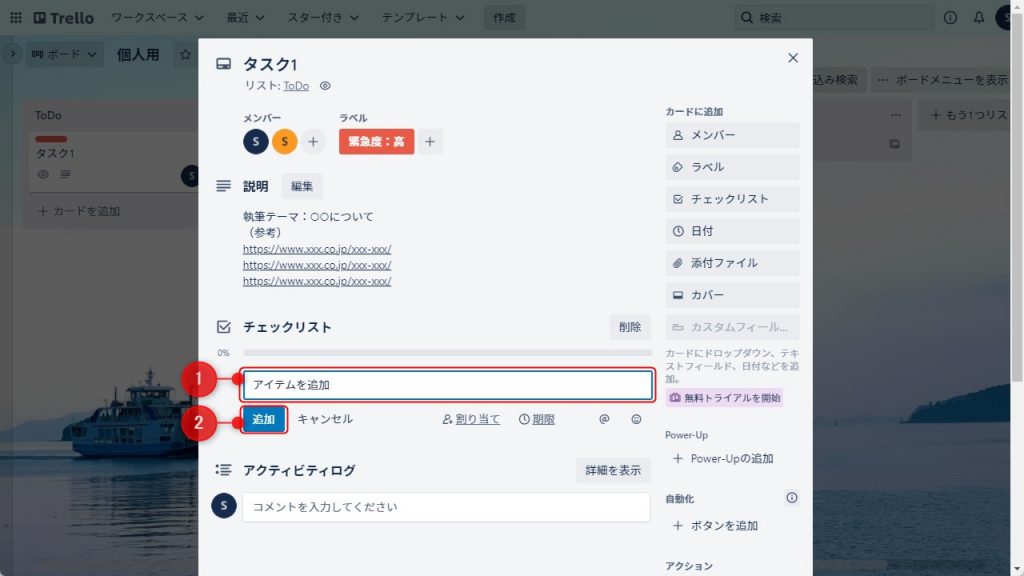
Task: Add 添付ファイル from card sidebar
Action: 732,263
